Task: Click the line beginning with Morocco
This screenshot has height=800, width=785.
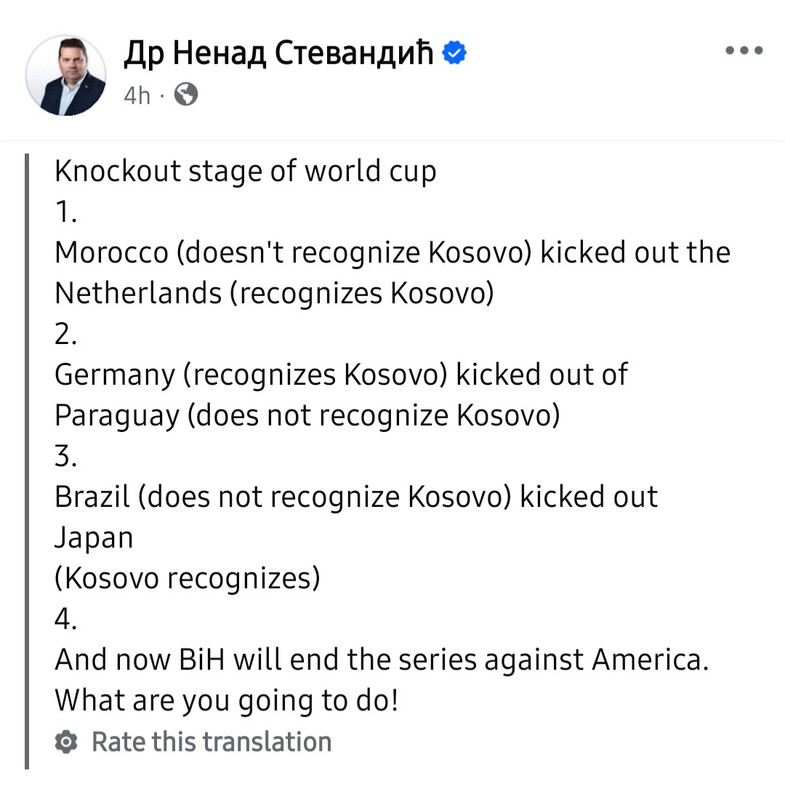Action: pos(392,253)
